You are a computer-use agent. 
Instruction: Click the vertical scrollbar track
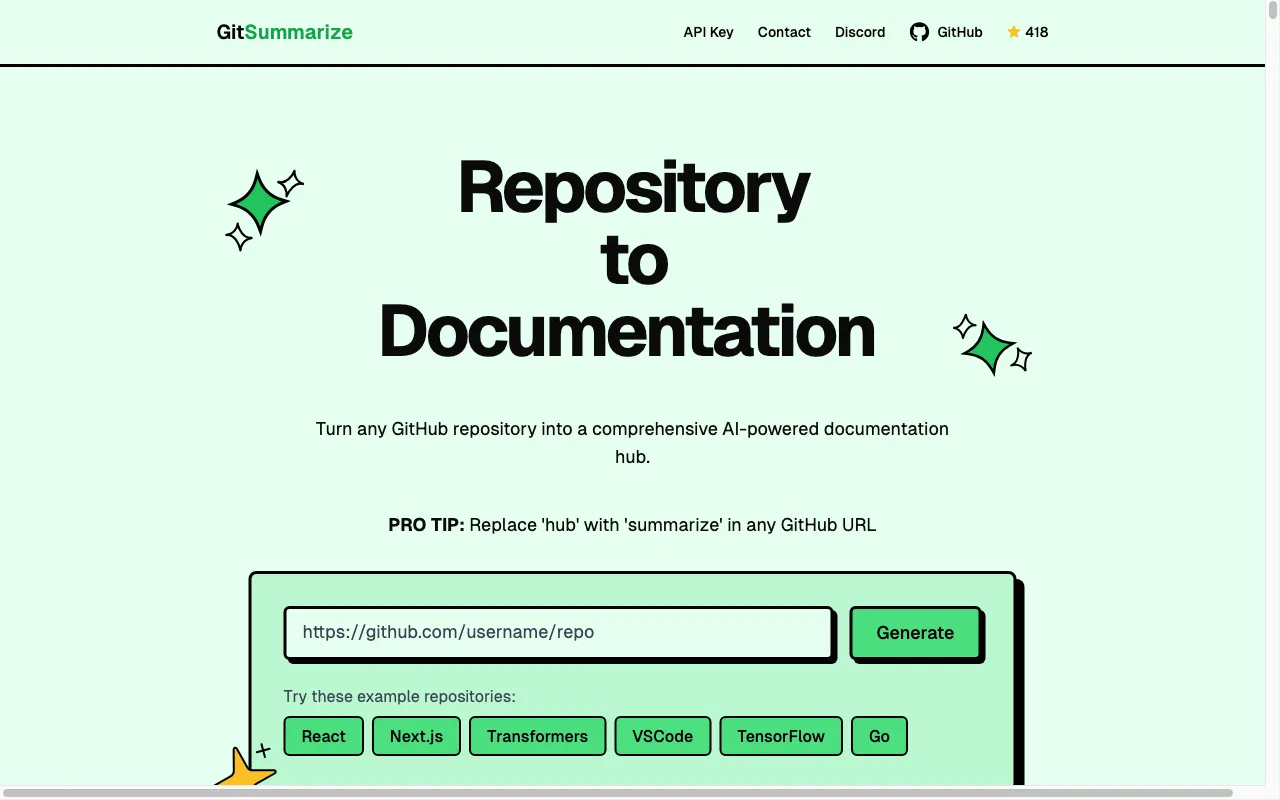1272,393
